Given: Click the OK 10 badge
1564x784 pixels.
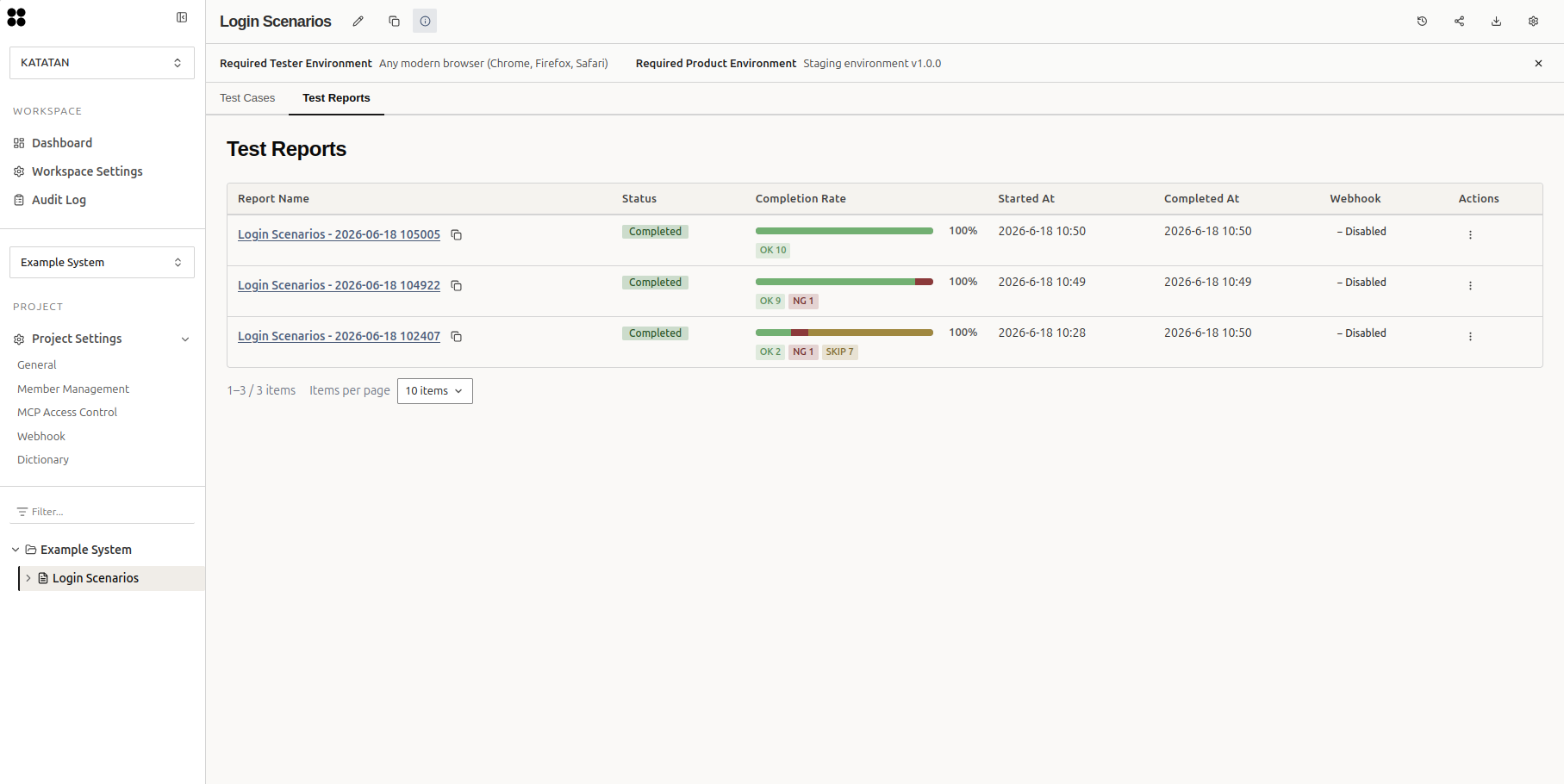Looking at the screenshot, I should tap(773, 251).
